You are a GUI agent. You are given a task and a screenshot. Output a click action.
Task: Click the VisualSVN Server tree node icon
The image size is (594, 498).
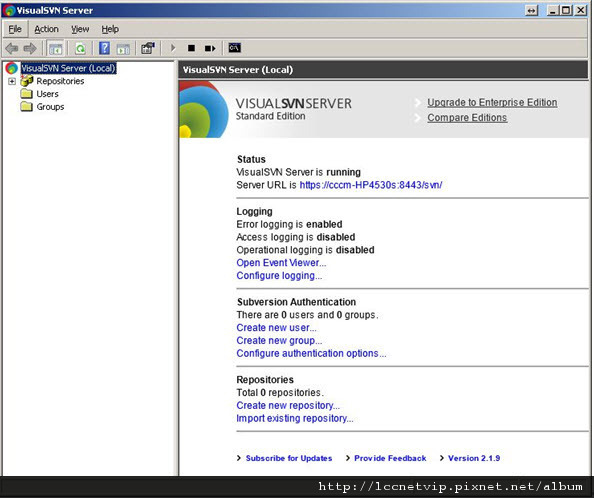pos(12,68)
